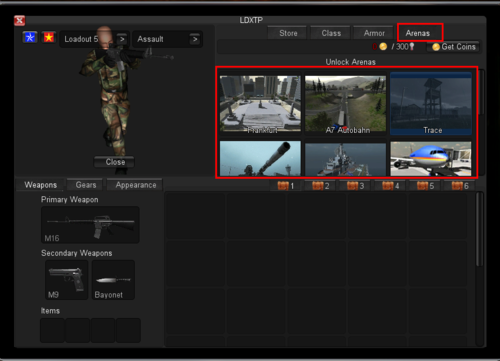Open inventory chest page 2
Screen dimensions: 500x361
click(x=321, y=186)
